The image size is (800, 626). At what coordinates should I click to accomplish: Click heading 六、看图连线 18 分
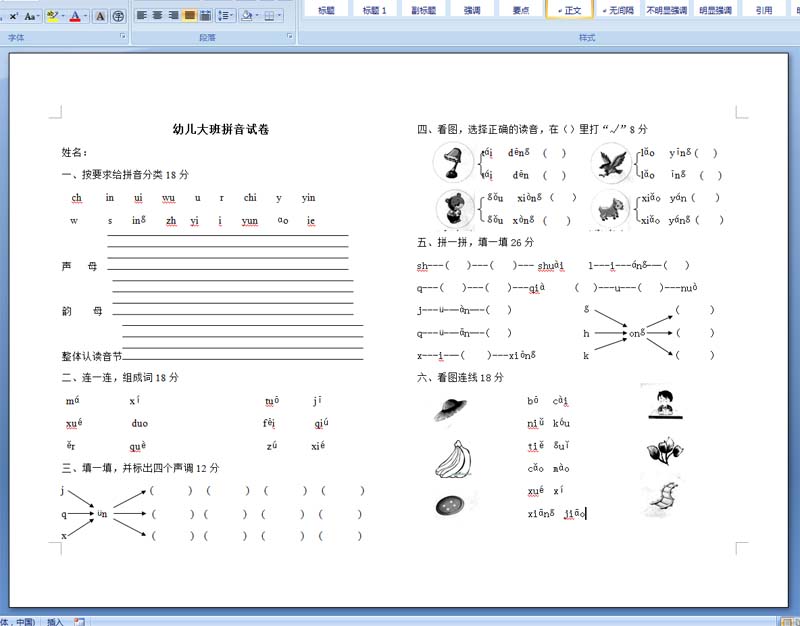(x=460, y=378)
